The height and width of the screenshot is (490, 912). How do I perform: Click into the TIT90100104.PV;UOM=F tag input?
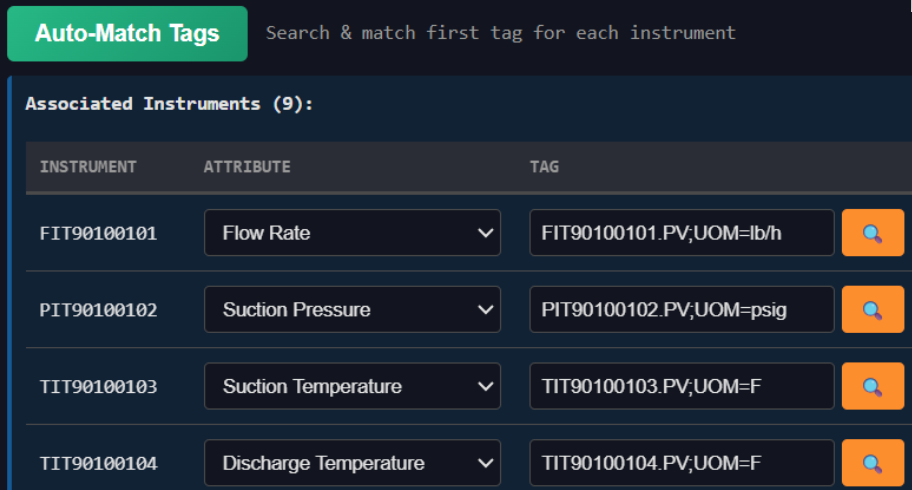tap(681, 463)
